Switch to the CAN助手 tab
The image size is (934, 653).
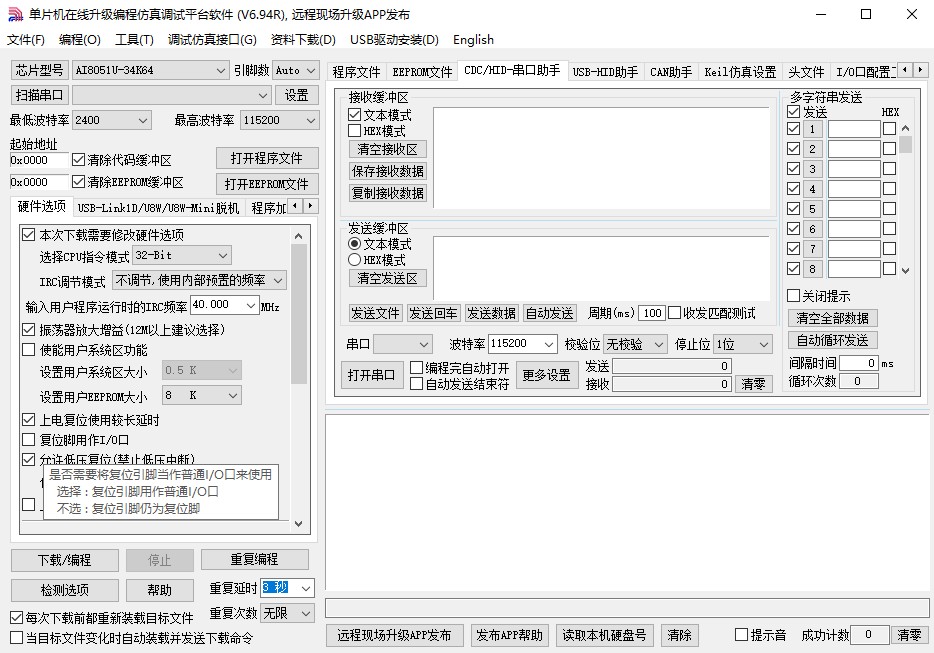[671, 72]
